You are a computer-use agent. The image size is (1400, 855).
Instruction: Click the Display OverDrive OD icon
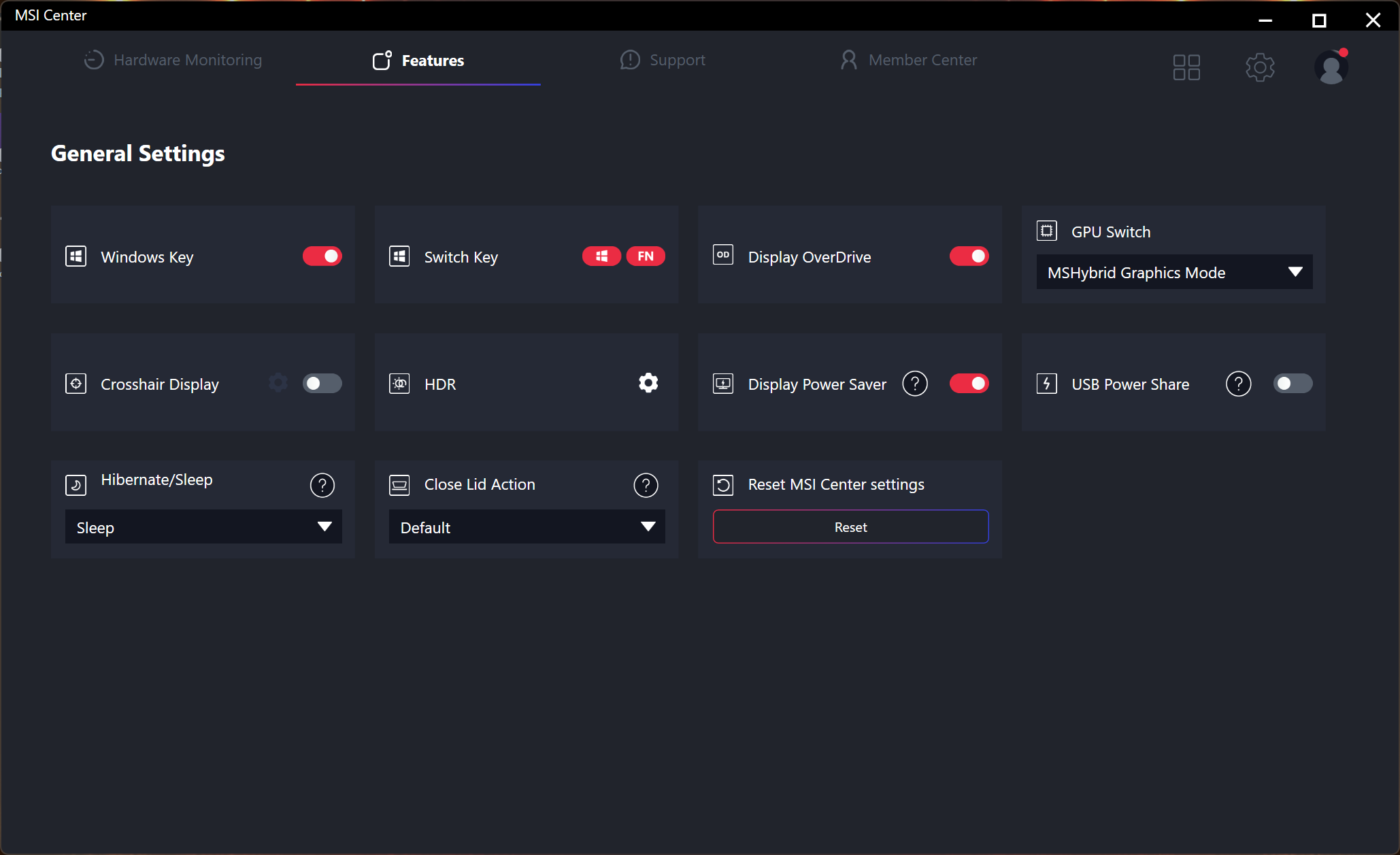point(723,255)
